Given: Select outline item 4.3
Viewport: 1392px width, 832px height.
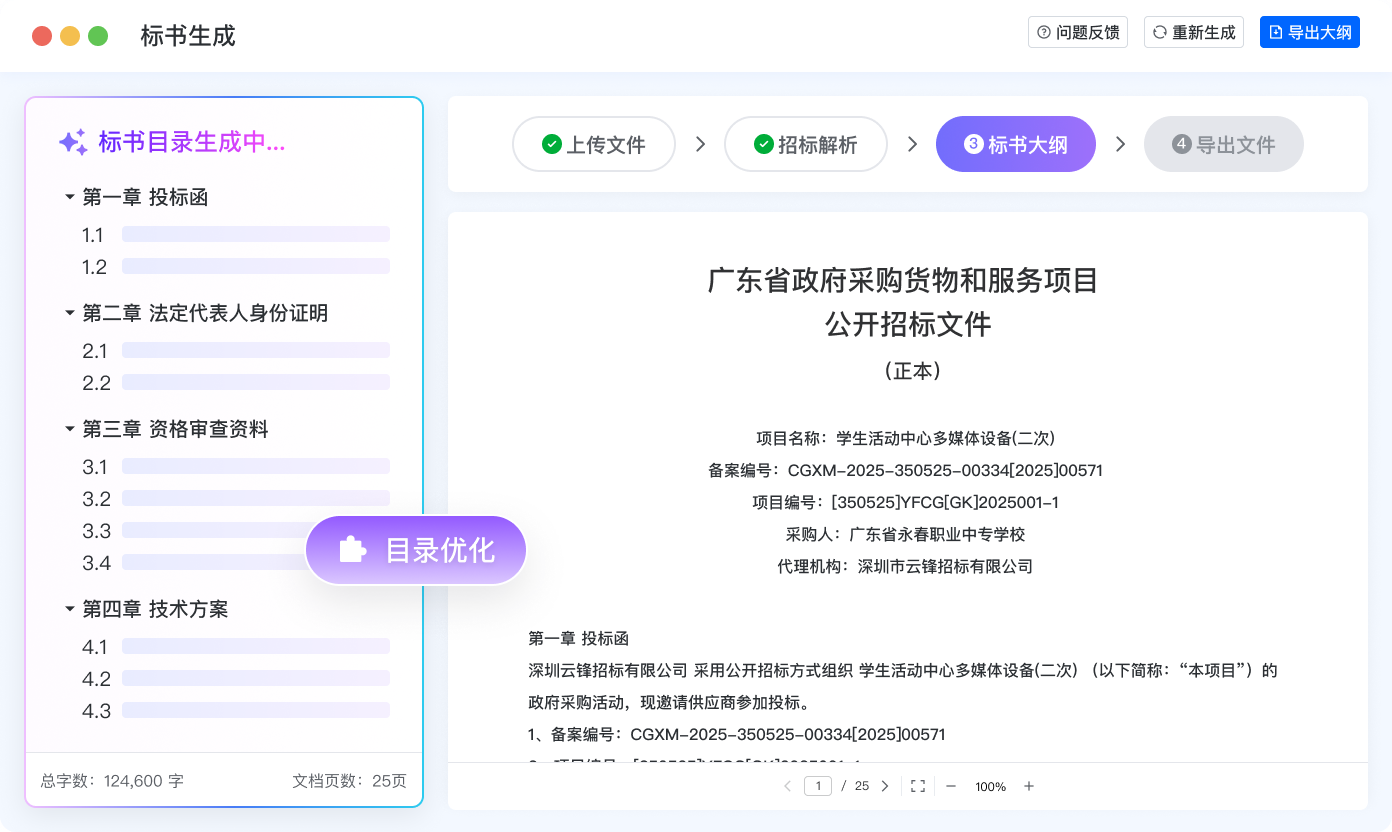Looking at the screenshot, I should point(236,711).
